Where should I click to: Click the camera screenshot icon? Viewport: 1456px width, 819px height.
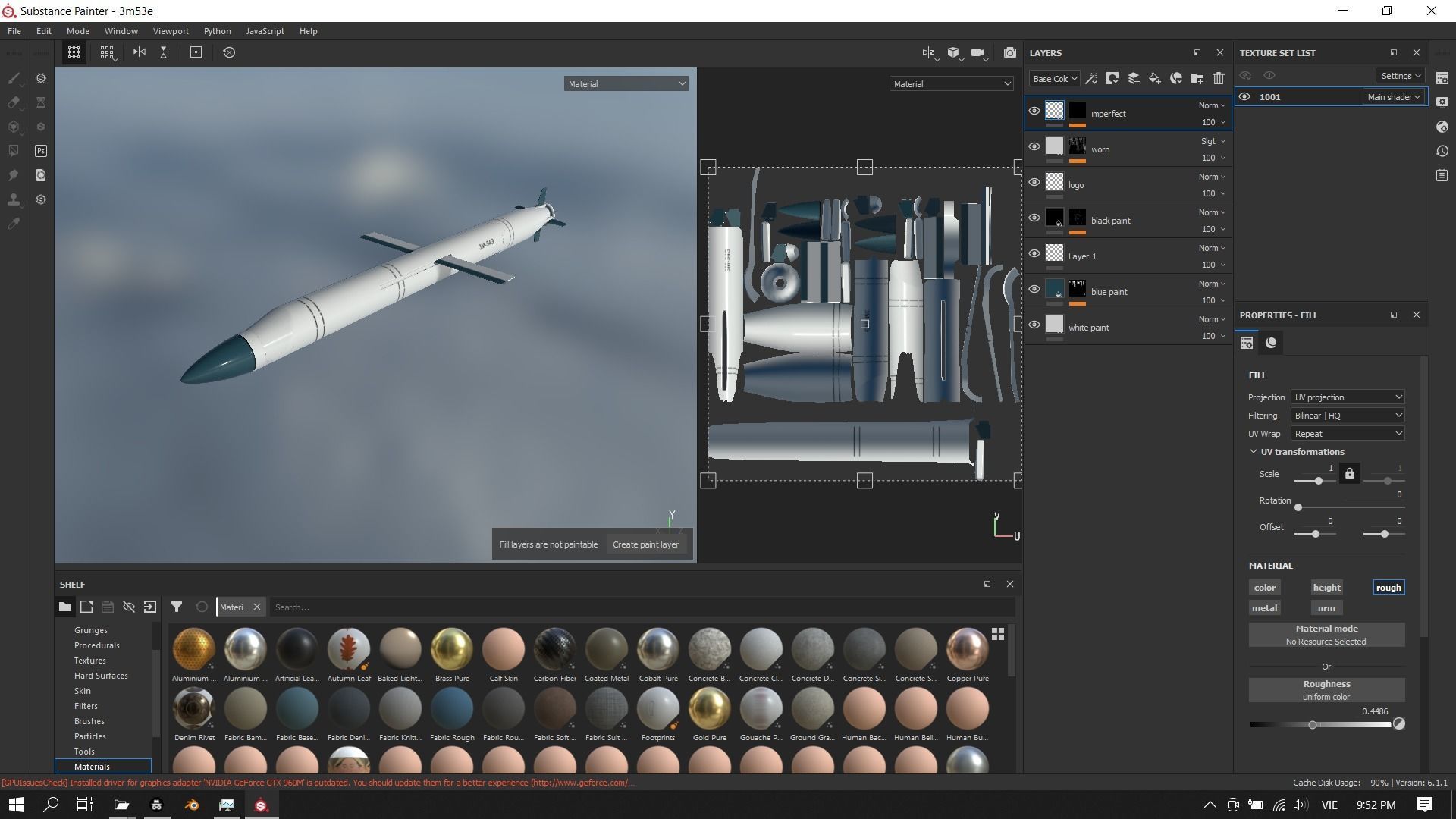click(x=1009, y=52)
